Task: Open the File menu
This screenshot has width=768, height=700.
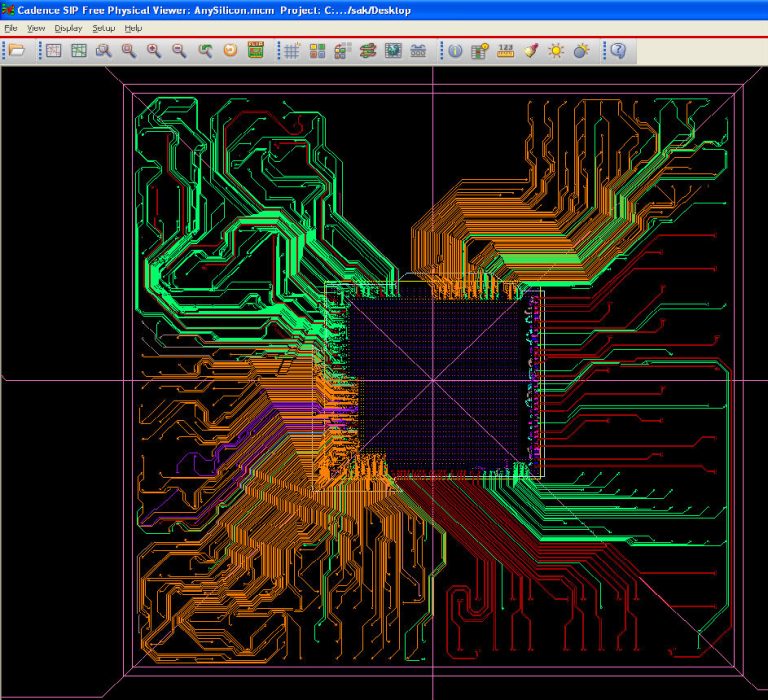Action: (11, 28)
